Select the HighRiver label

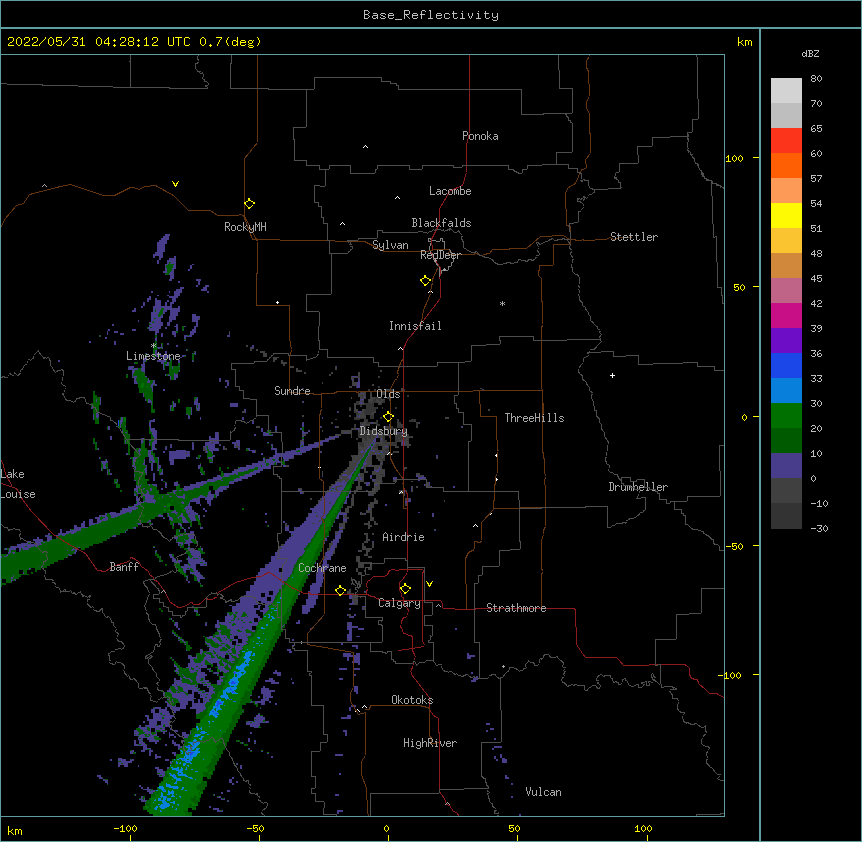click(430, 743)
